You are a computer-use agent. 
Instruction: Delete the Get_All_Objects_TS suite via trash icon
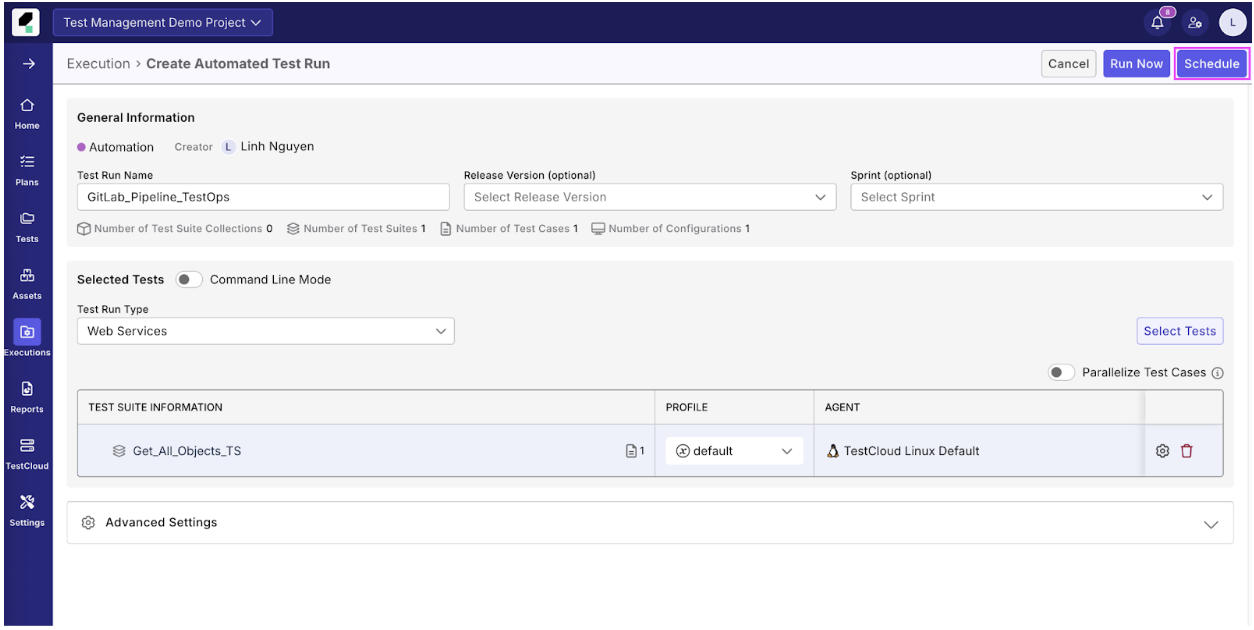coord(1187,451)
